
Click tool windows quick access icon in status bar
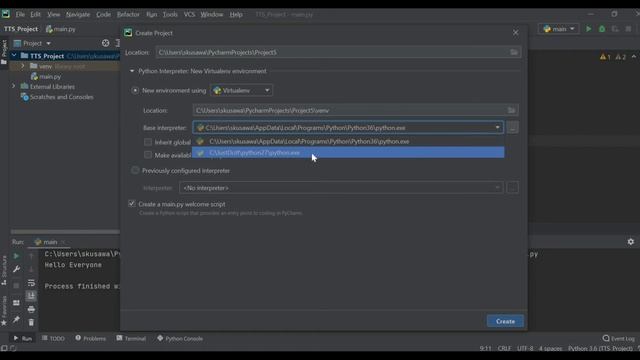pos(4,348)
